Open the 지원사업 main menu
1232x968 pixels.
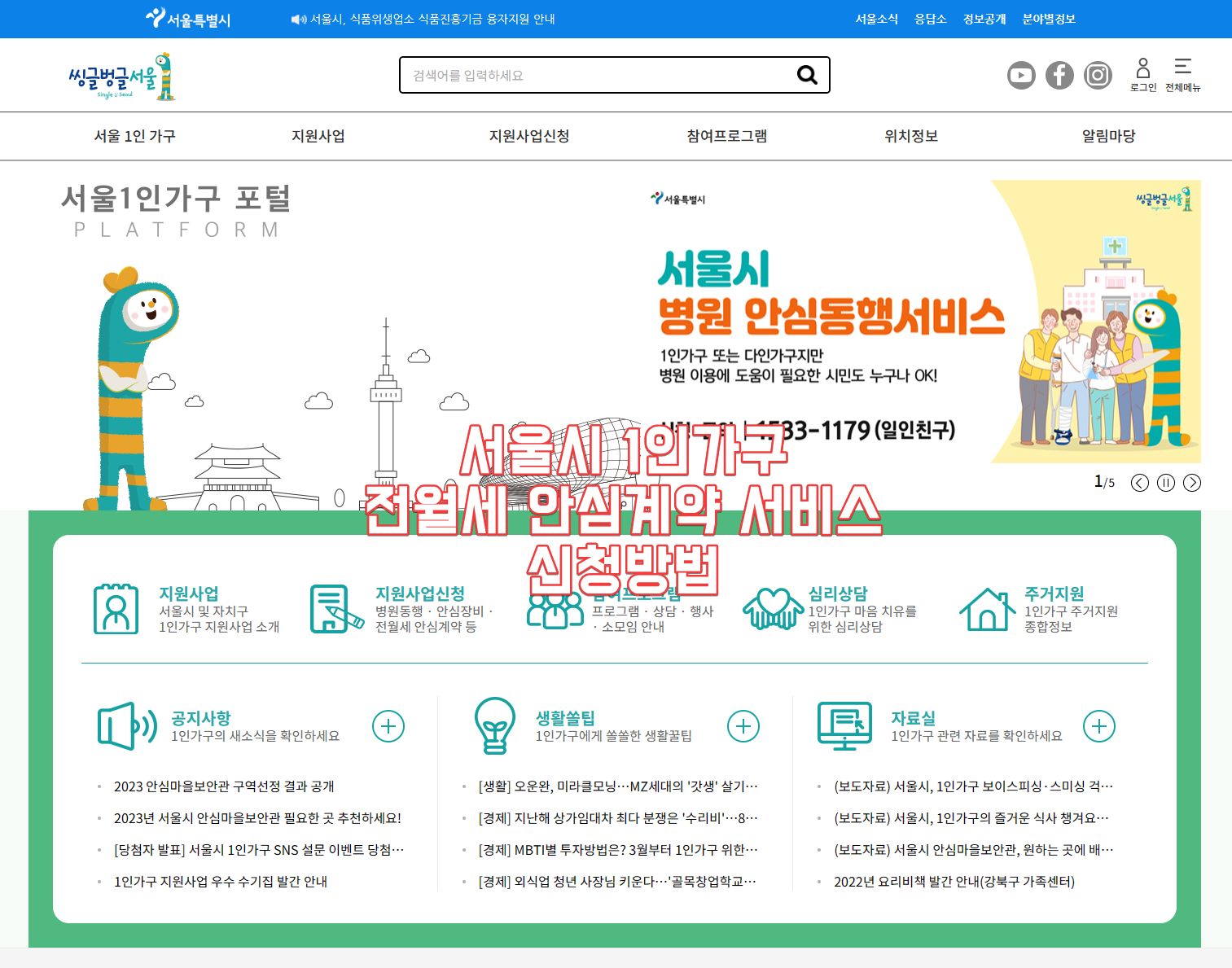coord(318,136)
